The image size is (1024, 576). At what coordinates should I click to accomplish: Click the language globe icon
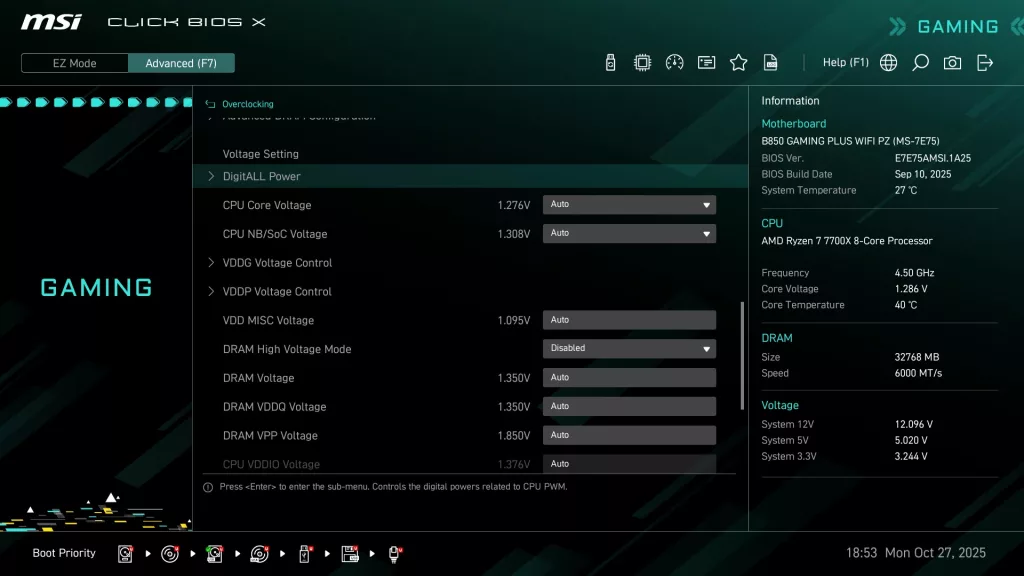tap(888, 62)
